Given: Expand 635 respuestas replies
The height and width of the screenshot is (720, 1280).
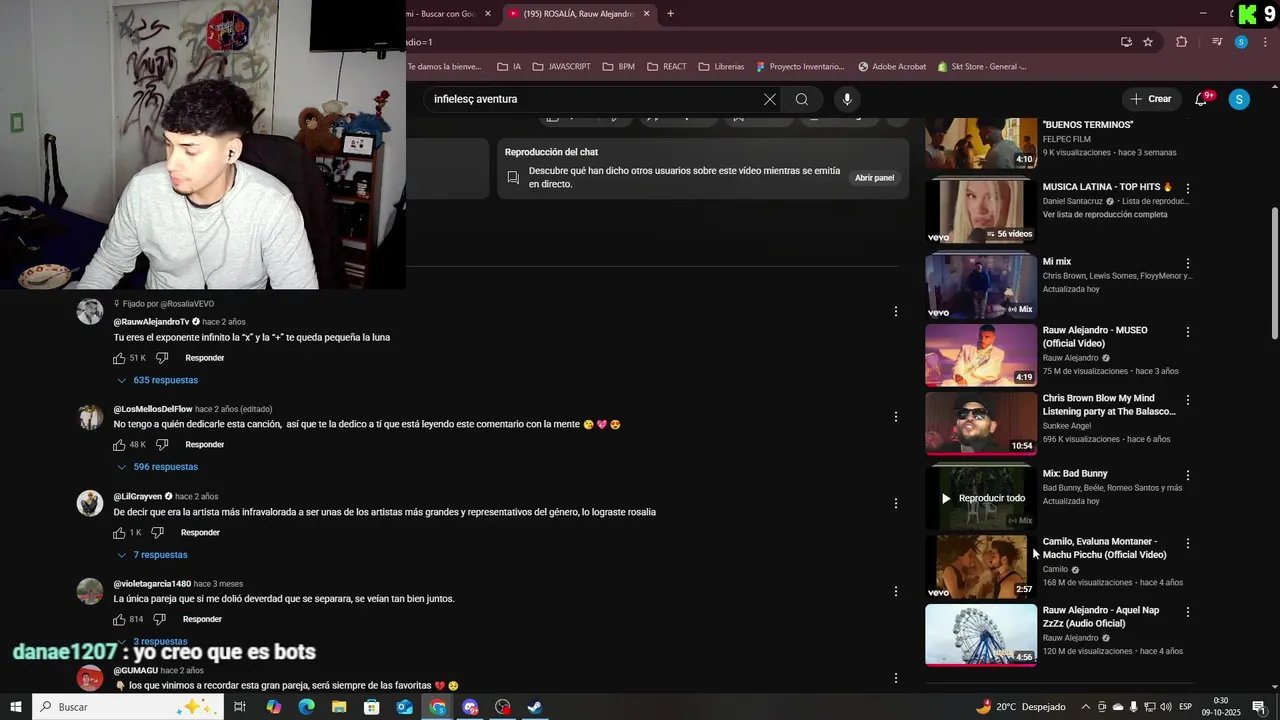Looking at the screenshot, I should click(x=158, y=380).
